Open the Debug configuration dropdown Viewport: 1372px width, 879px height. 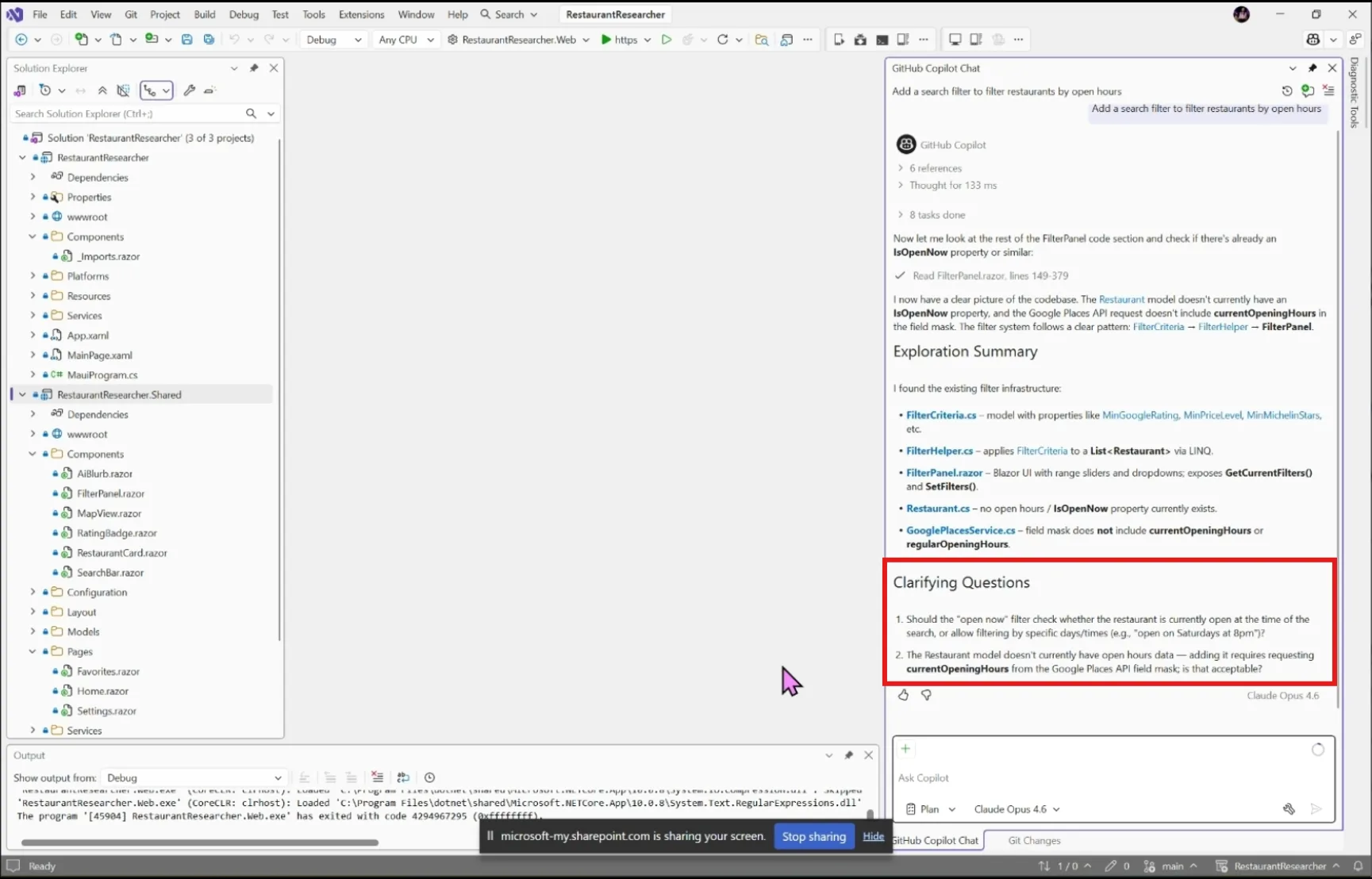pyautogui.click(x=333, y=40)
